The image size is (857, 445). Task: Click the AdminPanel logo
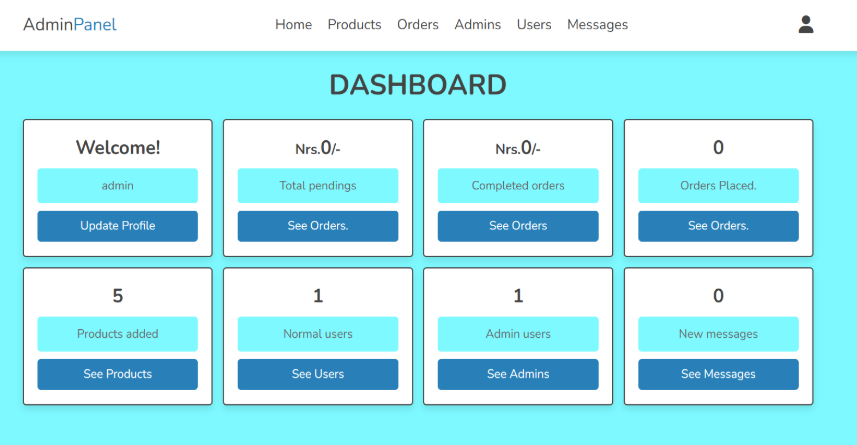(x=70, y=25)
